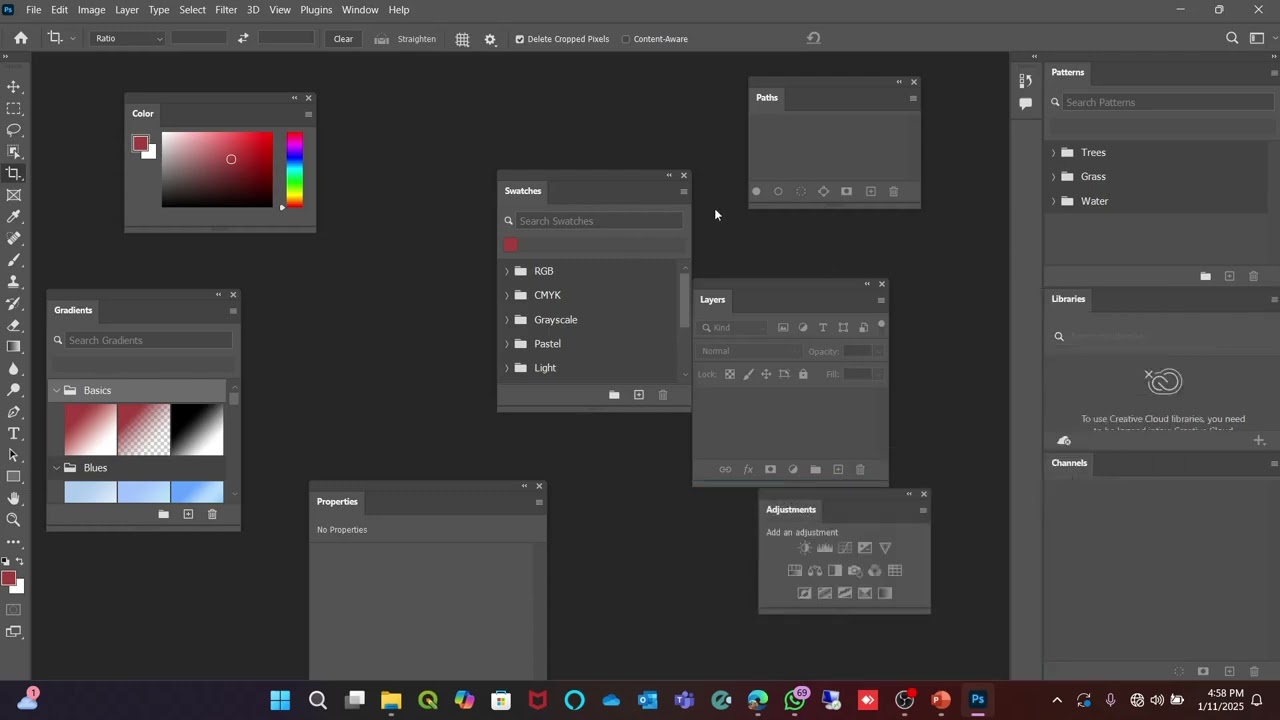Delete swatch using Swatches trash icon
The image size is (1280, 720).
(663, 395)
